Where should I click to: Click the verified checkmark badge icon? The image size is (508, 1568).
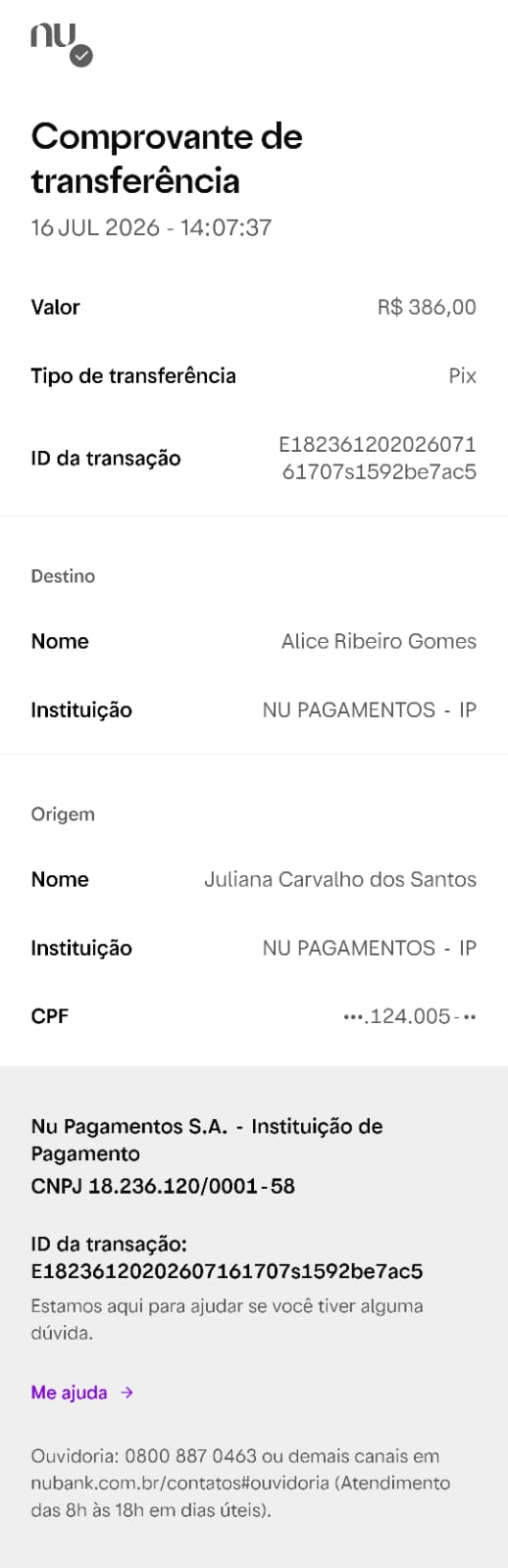82,56
